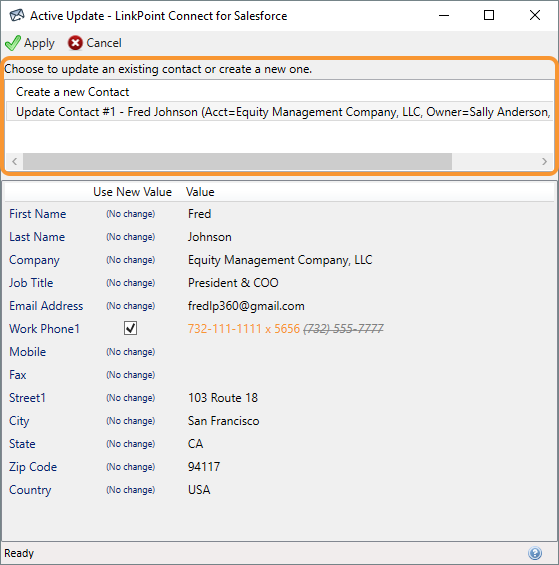Viewport: 559px width, 565px height.
Task: Click (No change) in the Country row
Action: click(130, 490)
